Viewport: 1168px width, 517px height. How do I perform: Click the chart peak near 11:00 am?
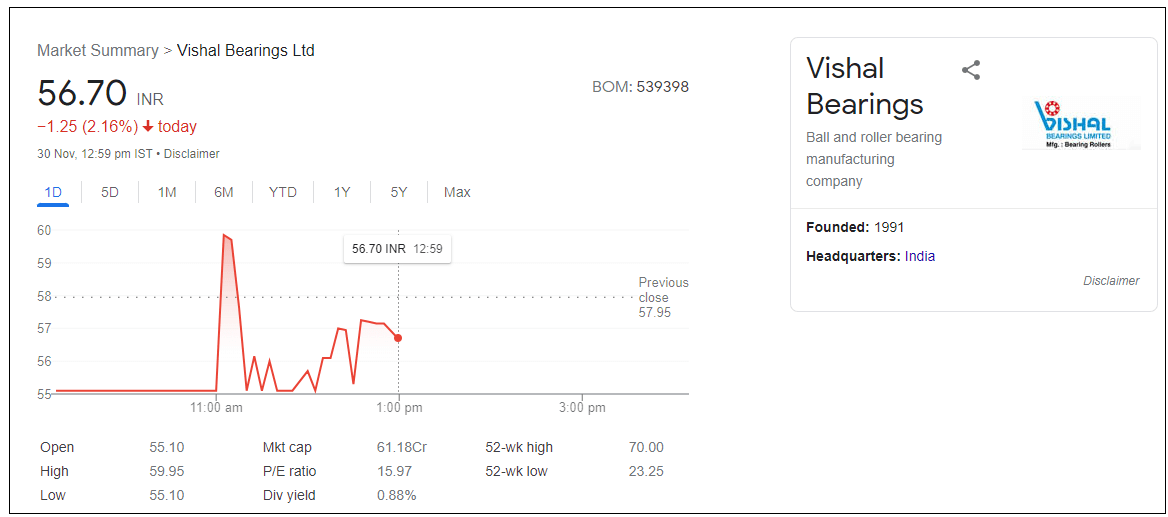click(x=225, y=235)
